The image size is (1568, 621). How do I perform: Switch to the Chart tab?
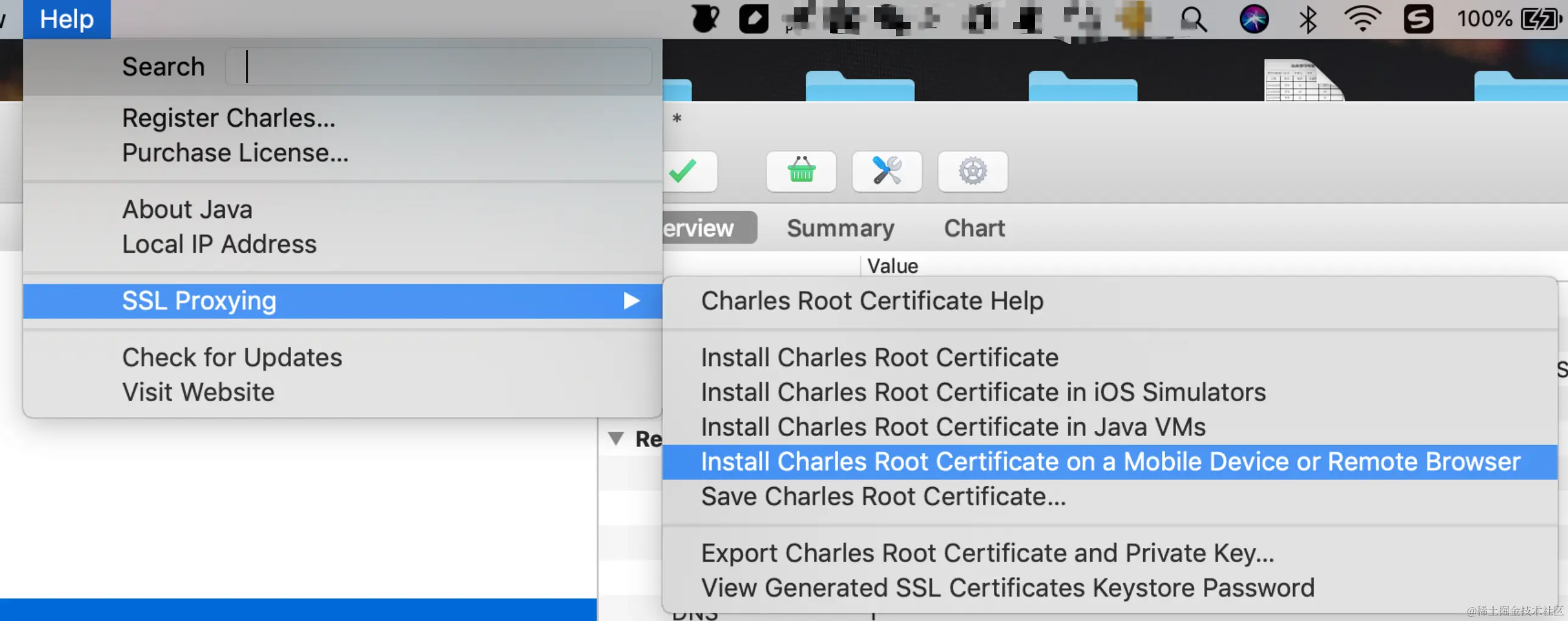[974, 228]
